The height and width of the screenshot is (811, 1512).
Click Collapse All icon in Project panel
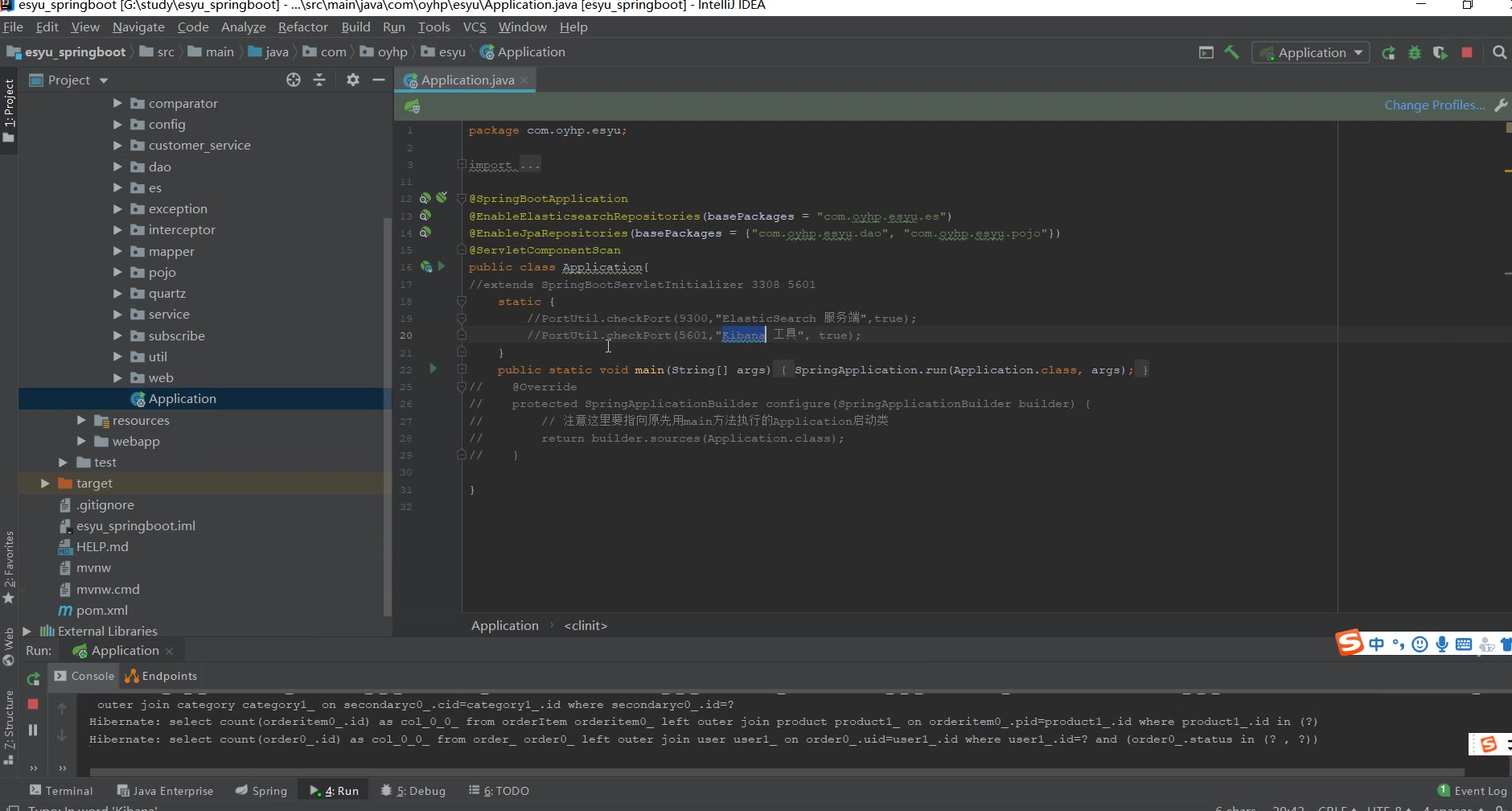pos(319,80)
